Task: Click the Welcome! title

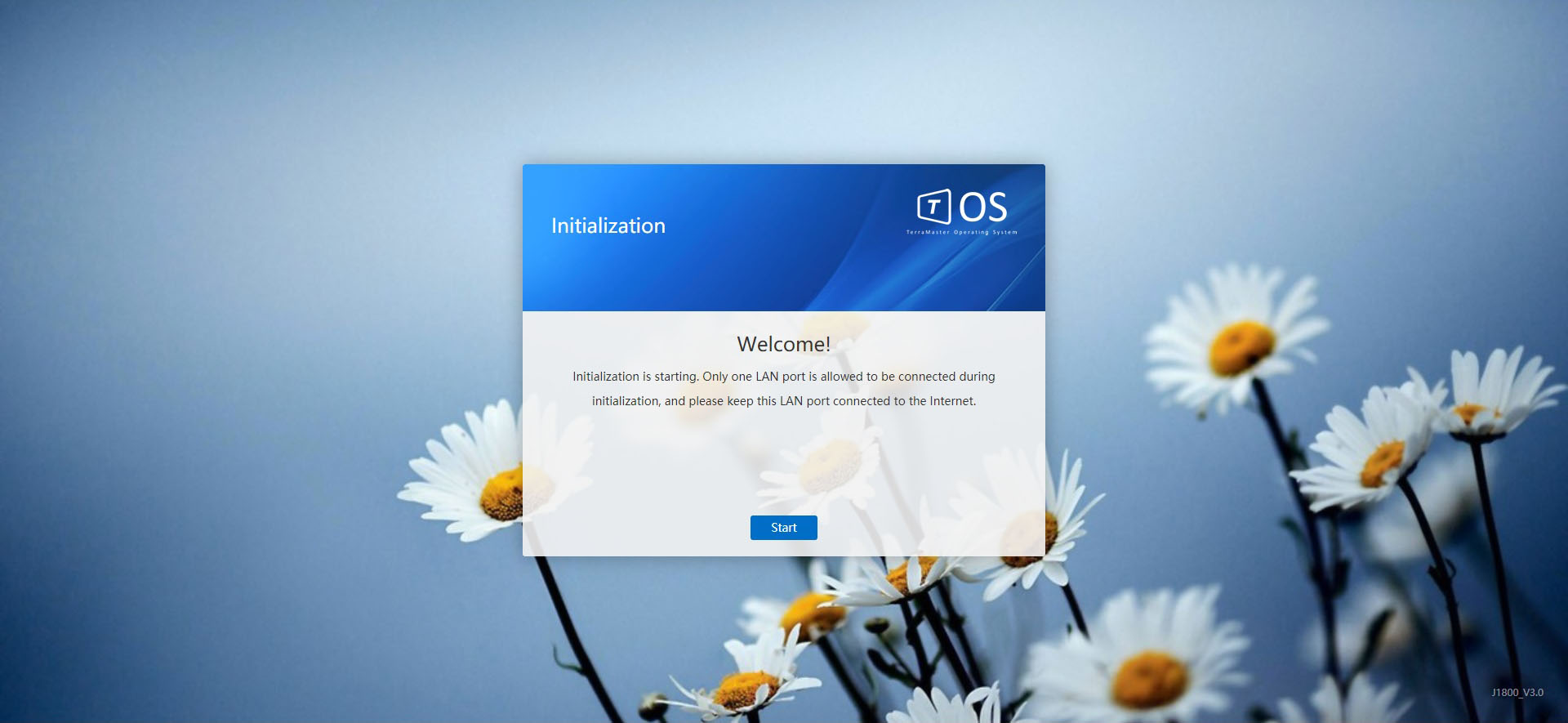Action: click(x=783, y=344)
